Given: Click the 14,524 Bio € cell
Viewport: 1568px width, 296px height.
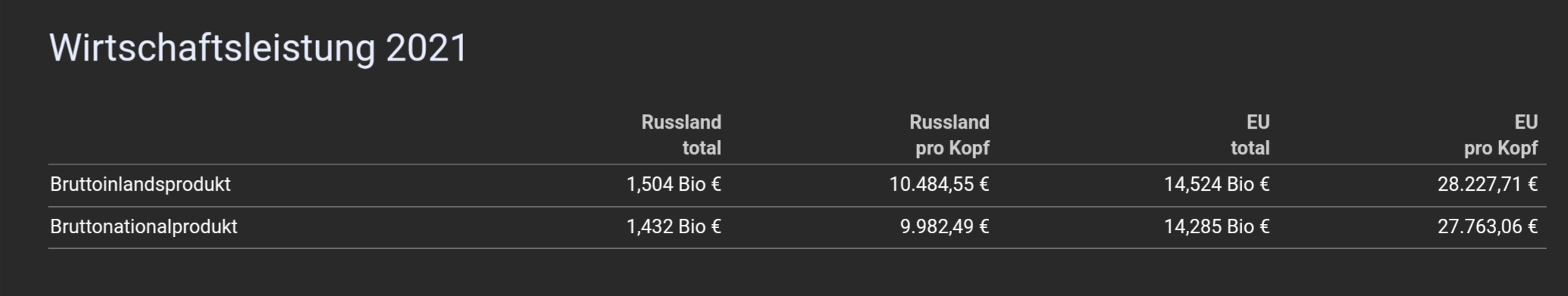Looking at the screenshot, I should coord(1216,185).
